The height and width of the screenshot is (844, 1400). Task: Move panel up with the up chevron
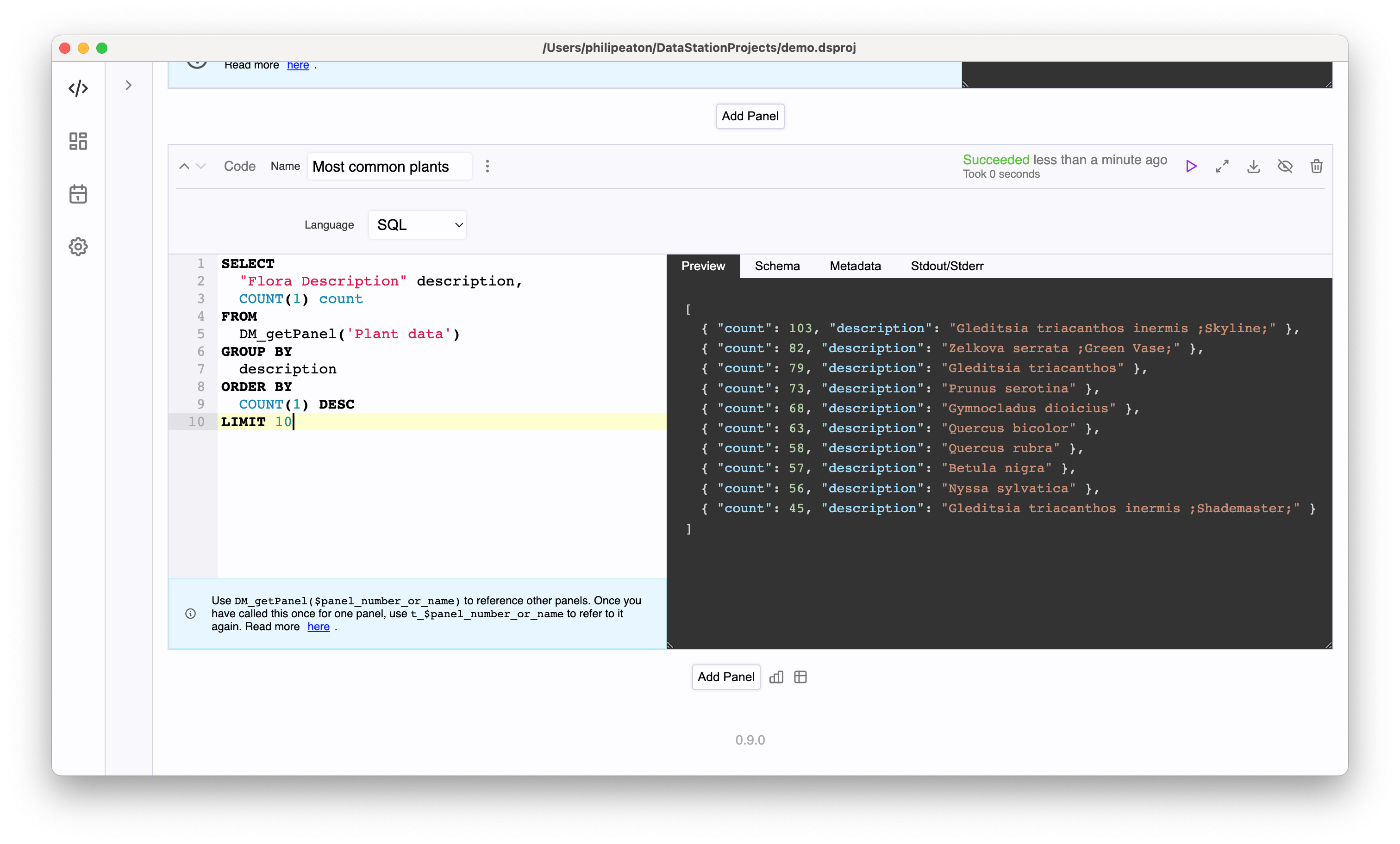click(x=184, y=167)
